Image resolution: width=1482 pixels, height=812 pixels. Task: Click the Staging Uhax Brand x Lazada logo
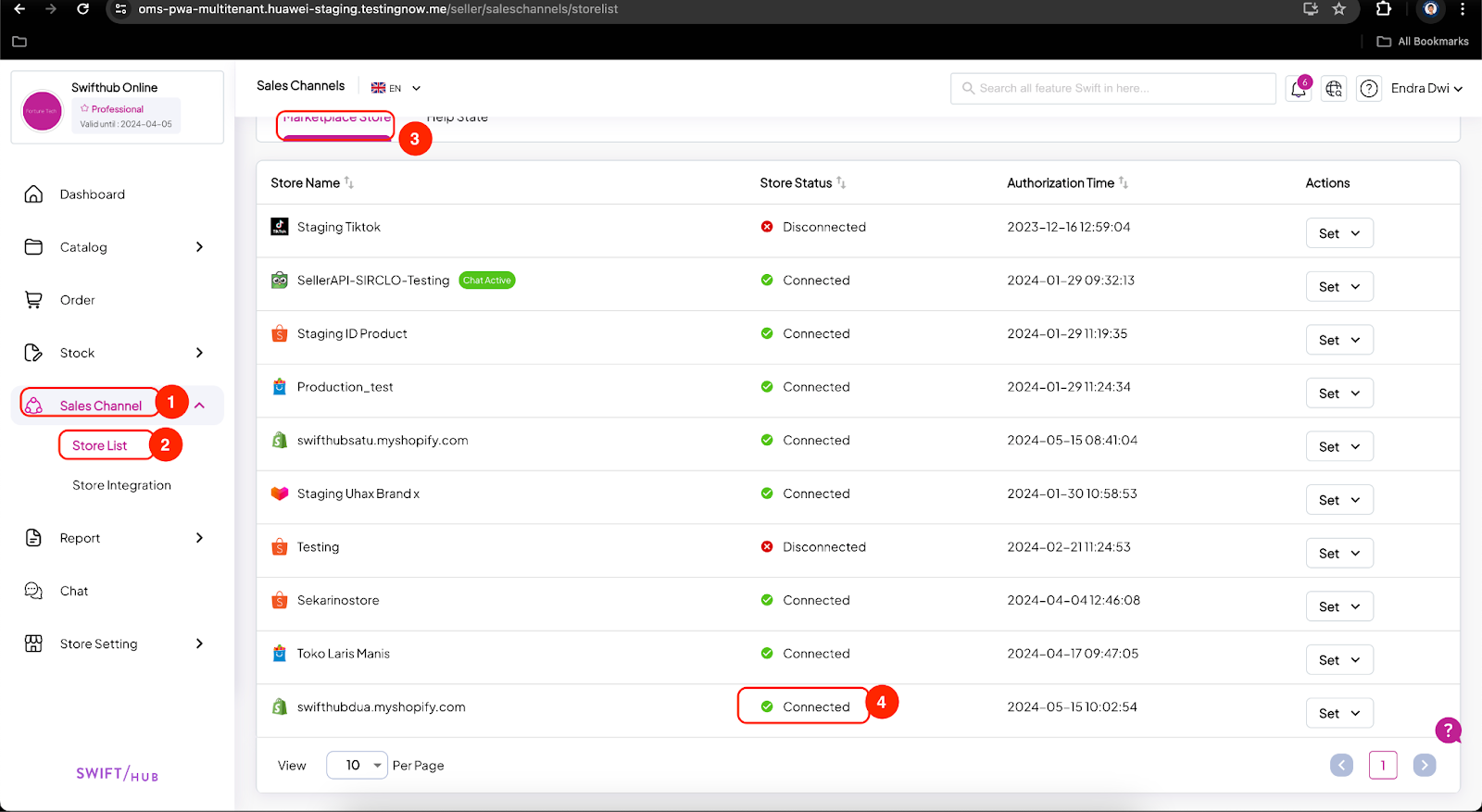(279, 493)
